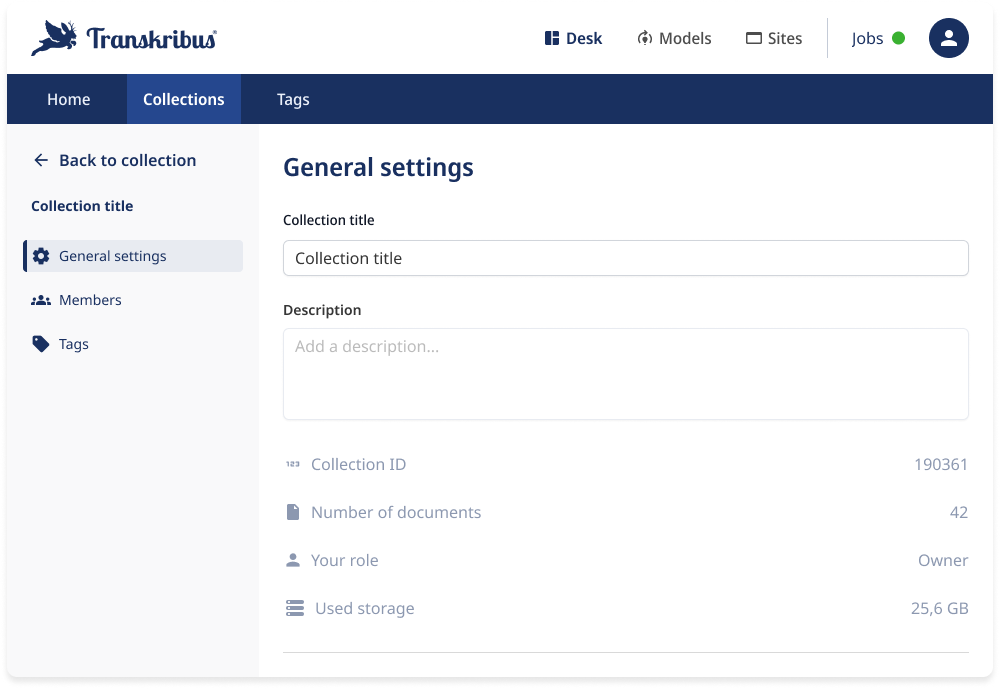Click the Transkribus pegasus logo
Image resolution: width=1000 pixels, height=689 pixels.
coord(56,35)
